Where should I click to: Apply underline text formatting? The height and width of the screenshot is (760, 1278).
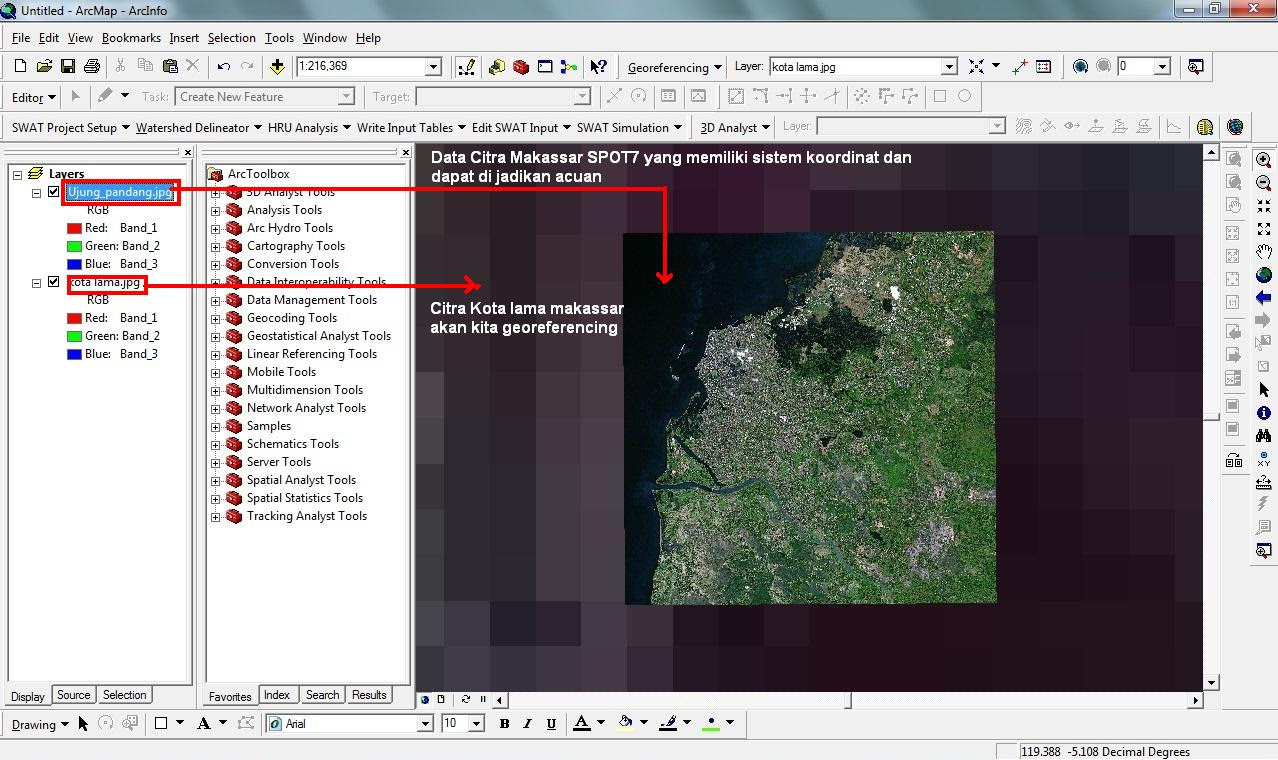pos(551,723)
